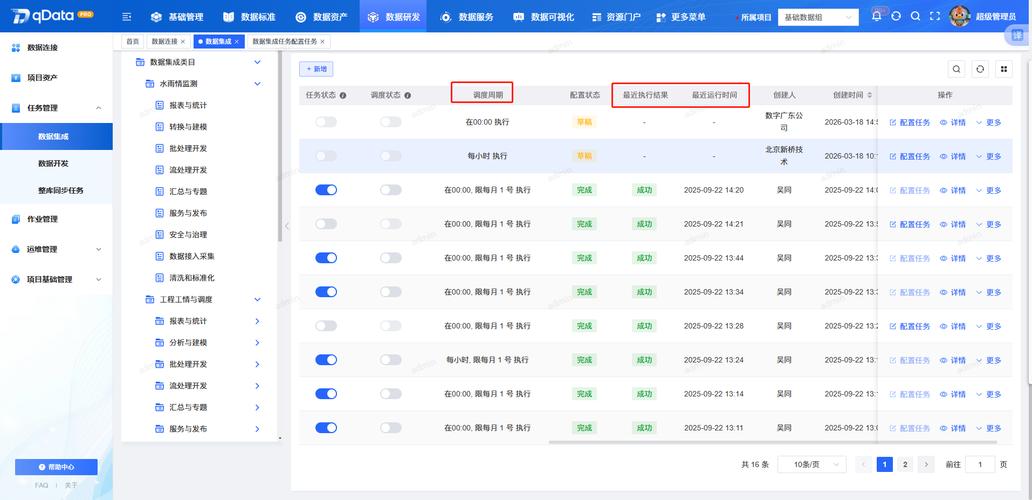The height and width of the screenshot is (500, 1032).
Task: Toggle task status for the 2025-09-22 14:20 row
Action: pos(326,189)
